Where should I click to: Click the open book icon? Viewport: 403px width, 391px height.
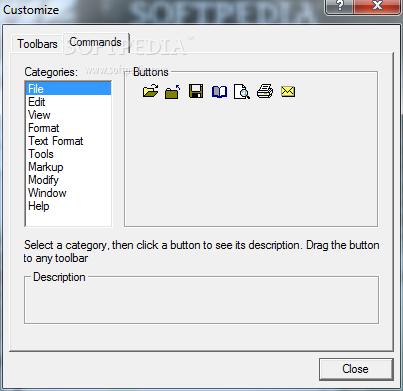tap(219, 92)
